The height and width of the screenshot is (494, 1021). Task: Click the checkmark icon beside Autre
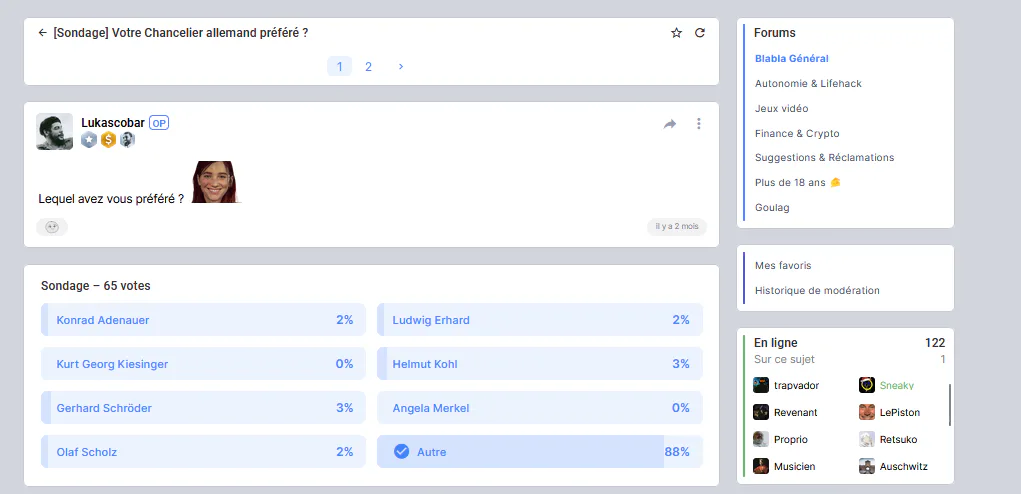402,451
